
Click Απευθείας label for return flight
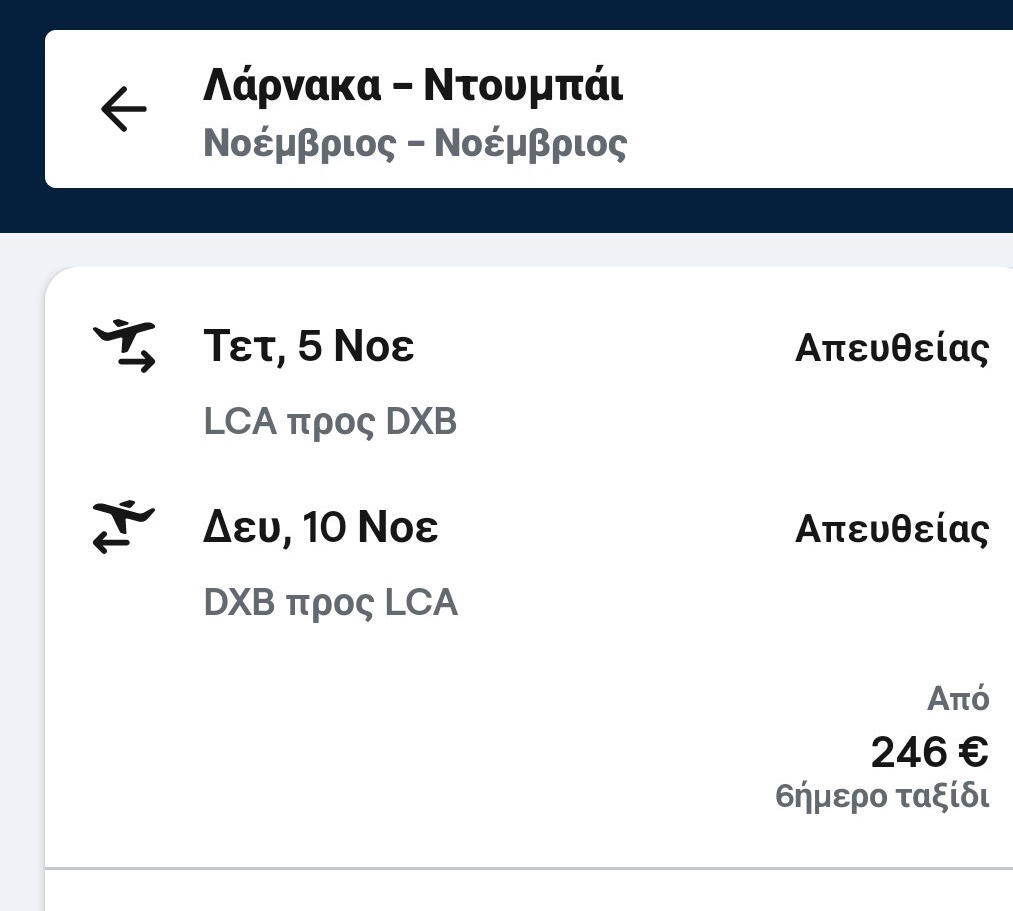click(x=891, y=529)
